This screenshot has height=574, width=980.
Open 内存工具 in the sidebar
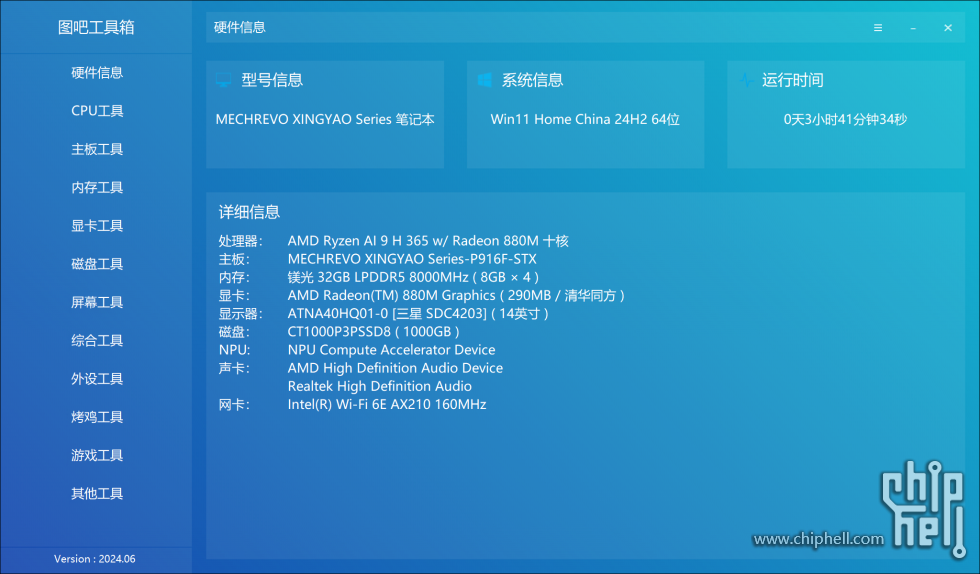tap(97, 187)
